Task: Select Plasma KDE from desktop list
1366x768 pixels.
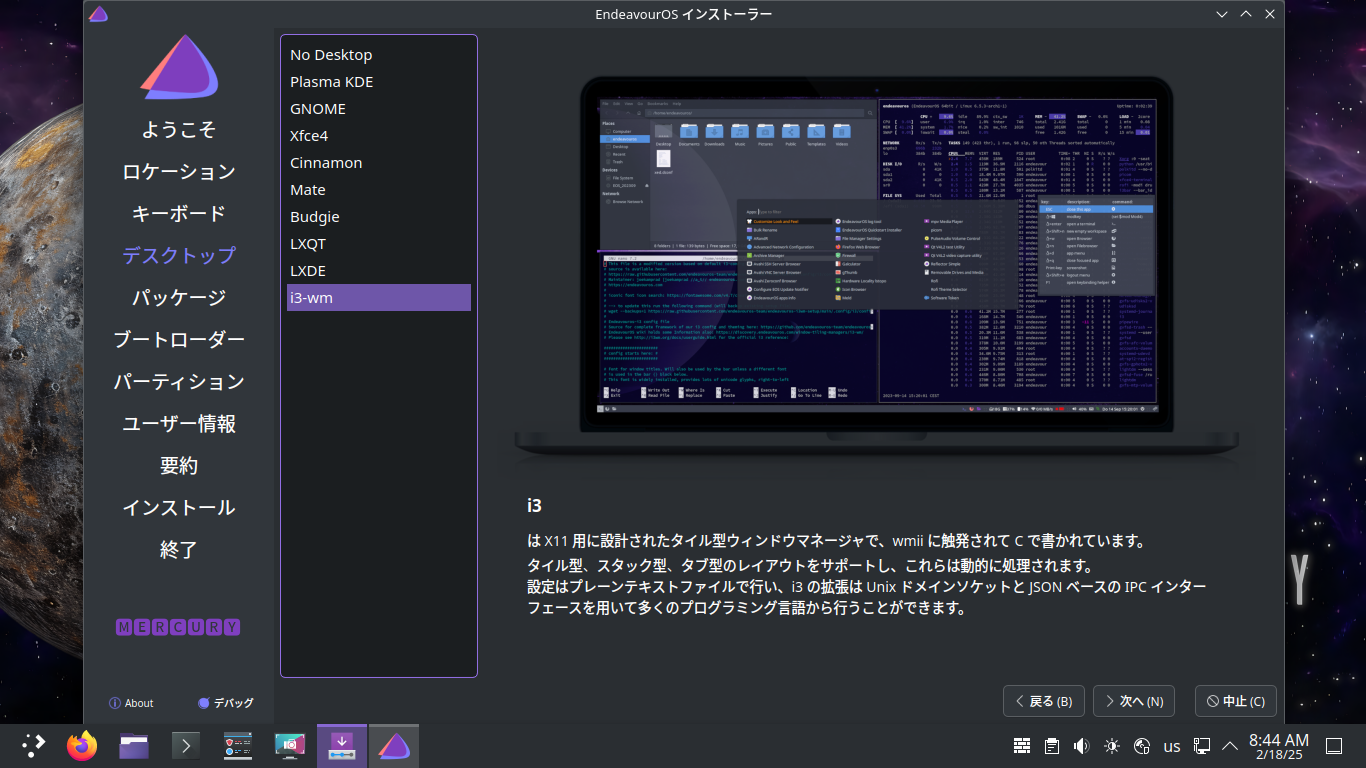Action: tap(331, 82)
